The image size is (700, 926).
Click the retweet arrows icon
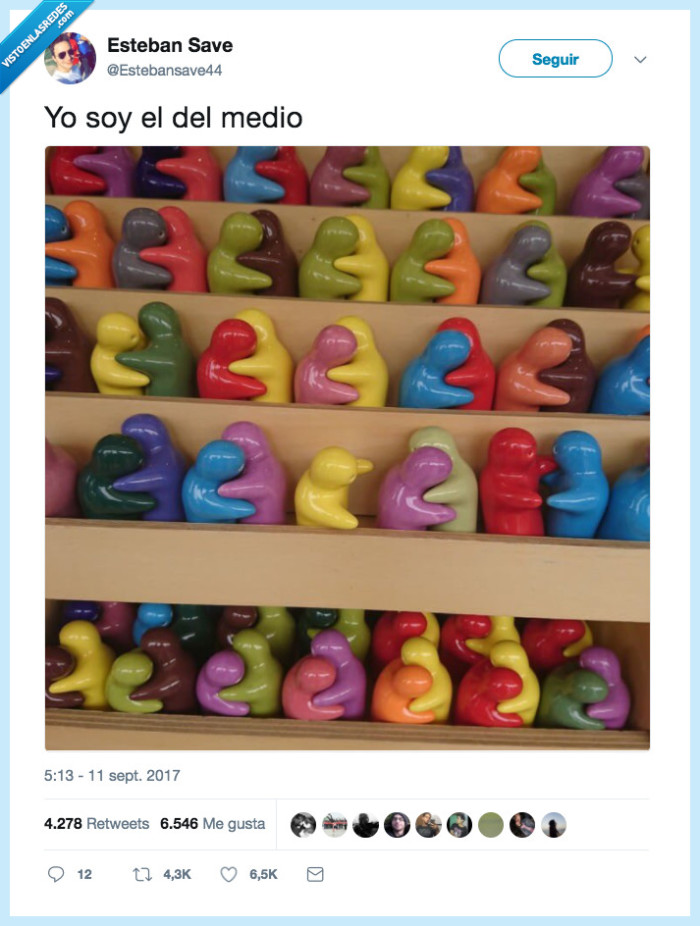[142, 874]
